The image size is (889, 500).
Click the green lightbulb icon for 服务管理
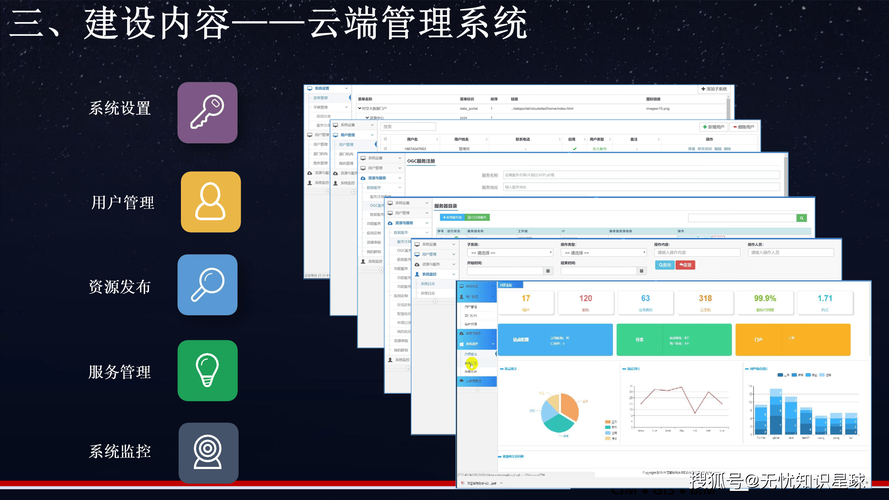(x=208, y=371)
